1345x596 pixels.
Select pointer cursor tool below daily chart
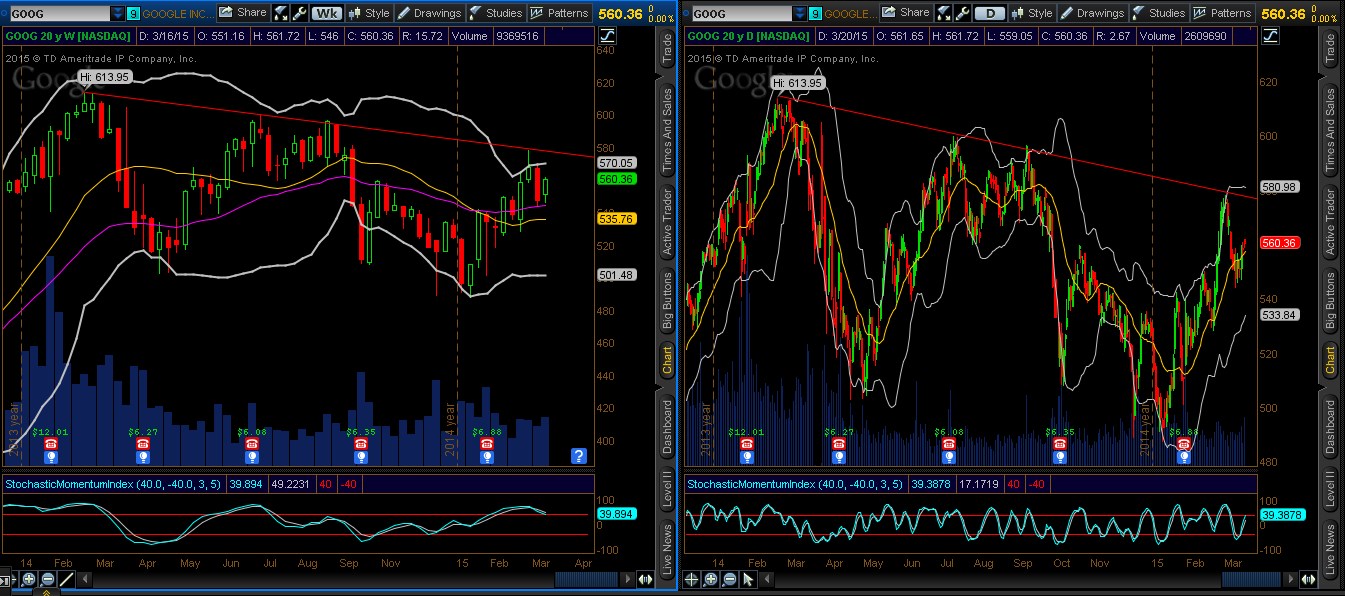(x=748, y=579)
